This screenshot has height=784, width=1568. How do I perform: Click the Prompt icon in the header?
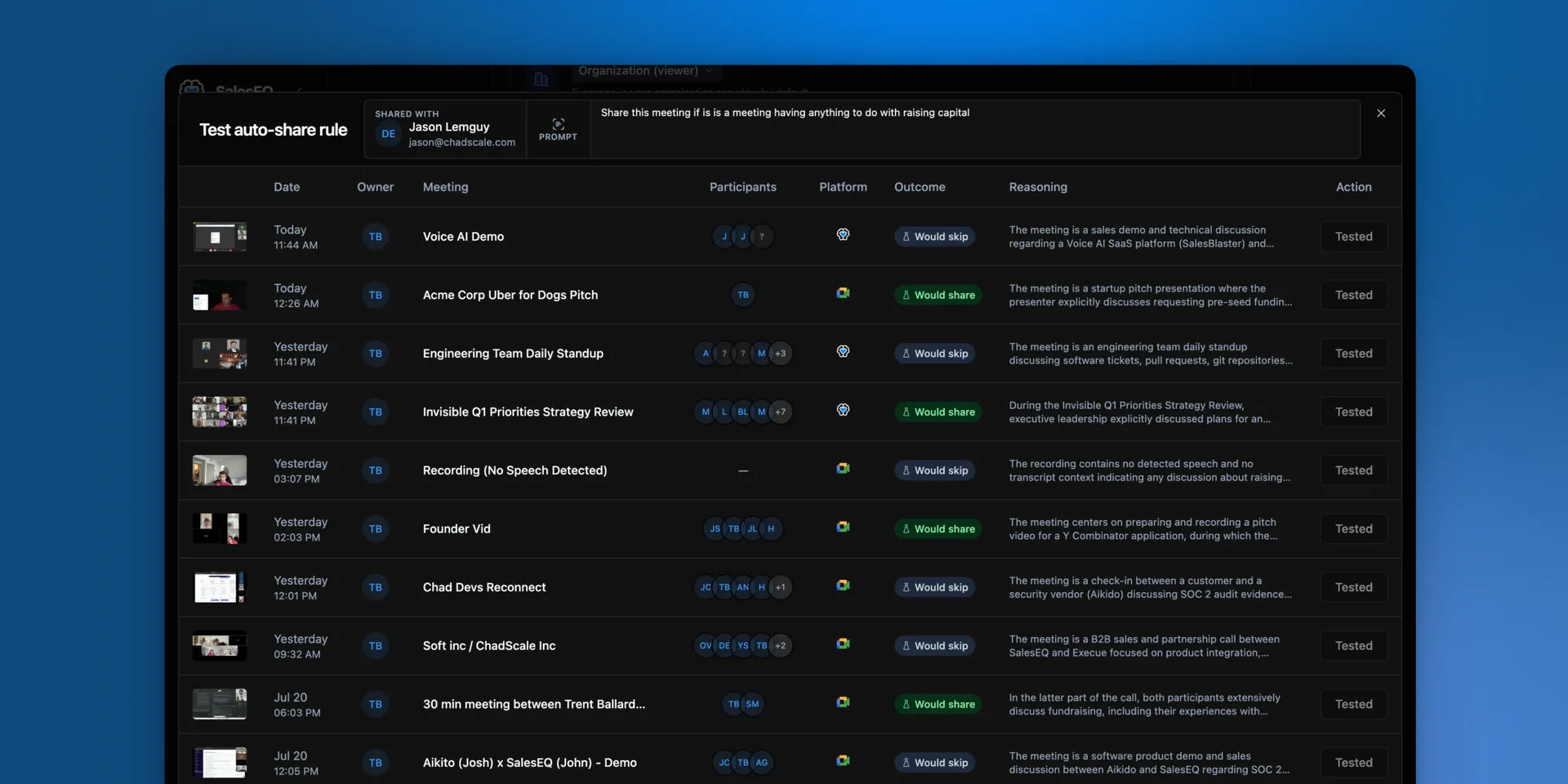[558, 124]
